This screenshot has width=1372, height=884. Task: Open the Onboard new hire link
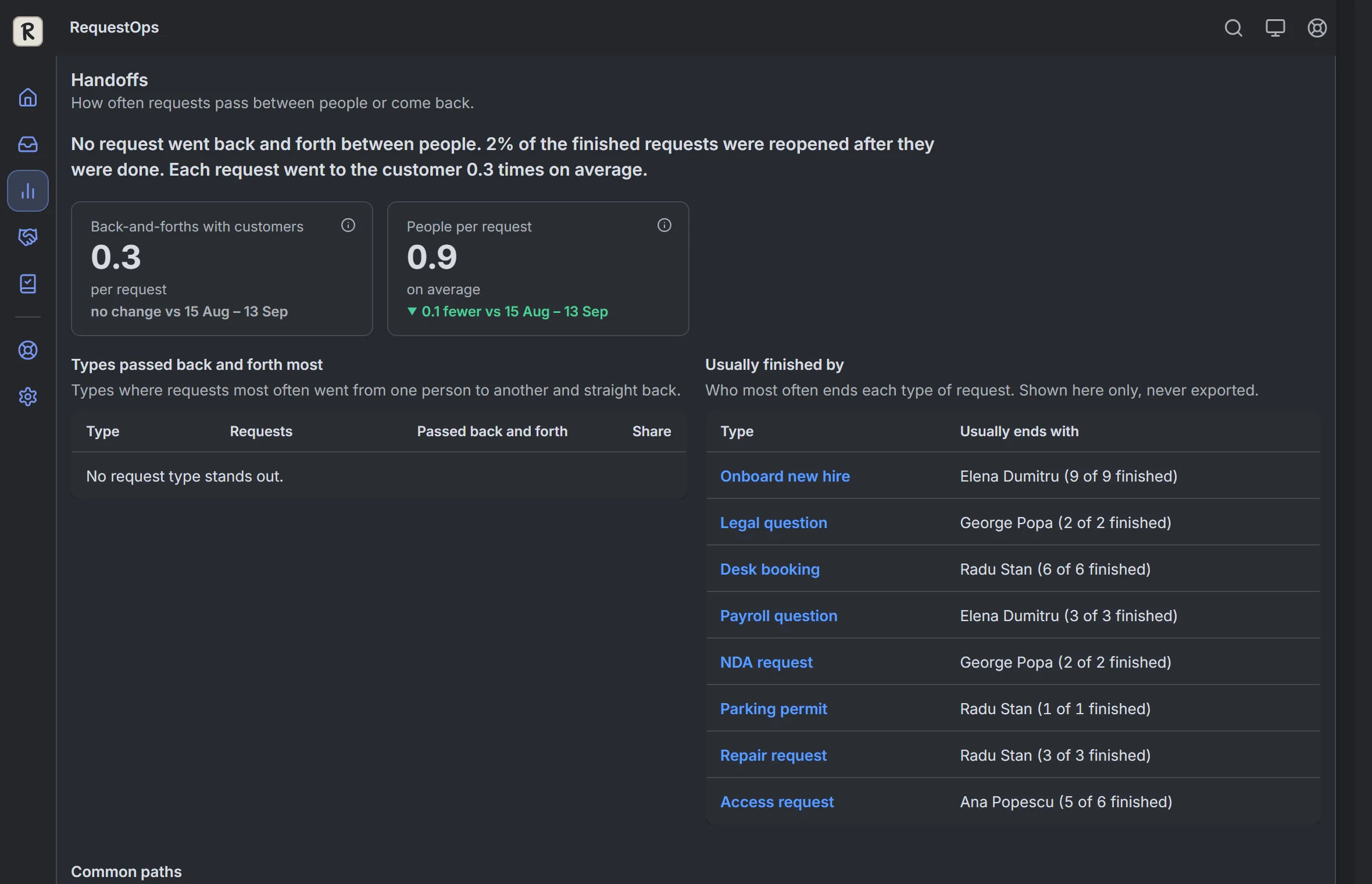point(785,476)
